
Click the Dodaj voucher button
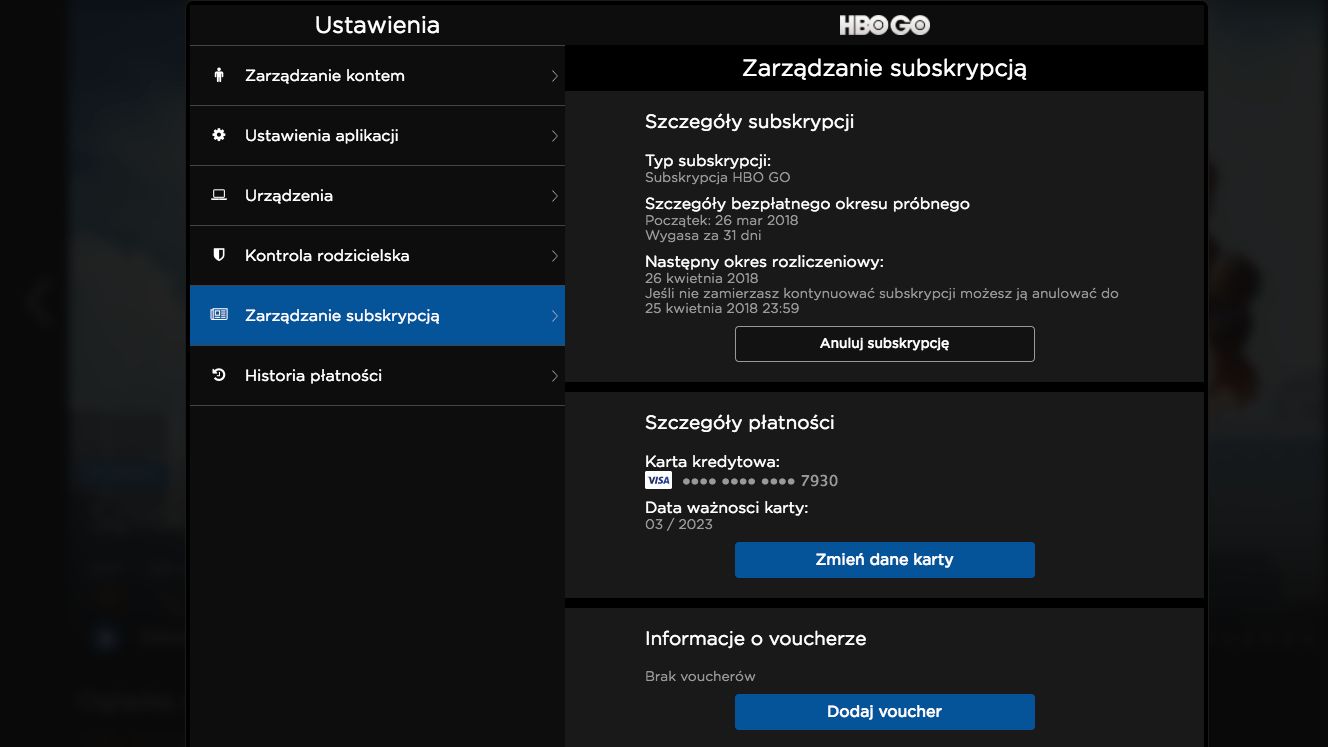tap(884, 712)
